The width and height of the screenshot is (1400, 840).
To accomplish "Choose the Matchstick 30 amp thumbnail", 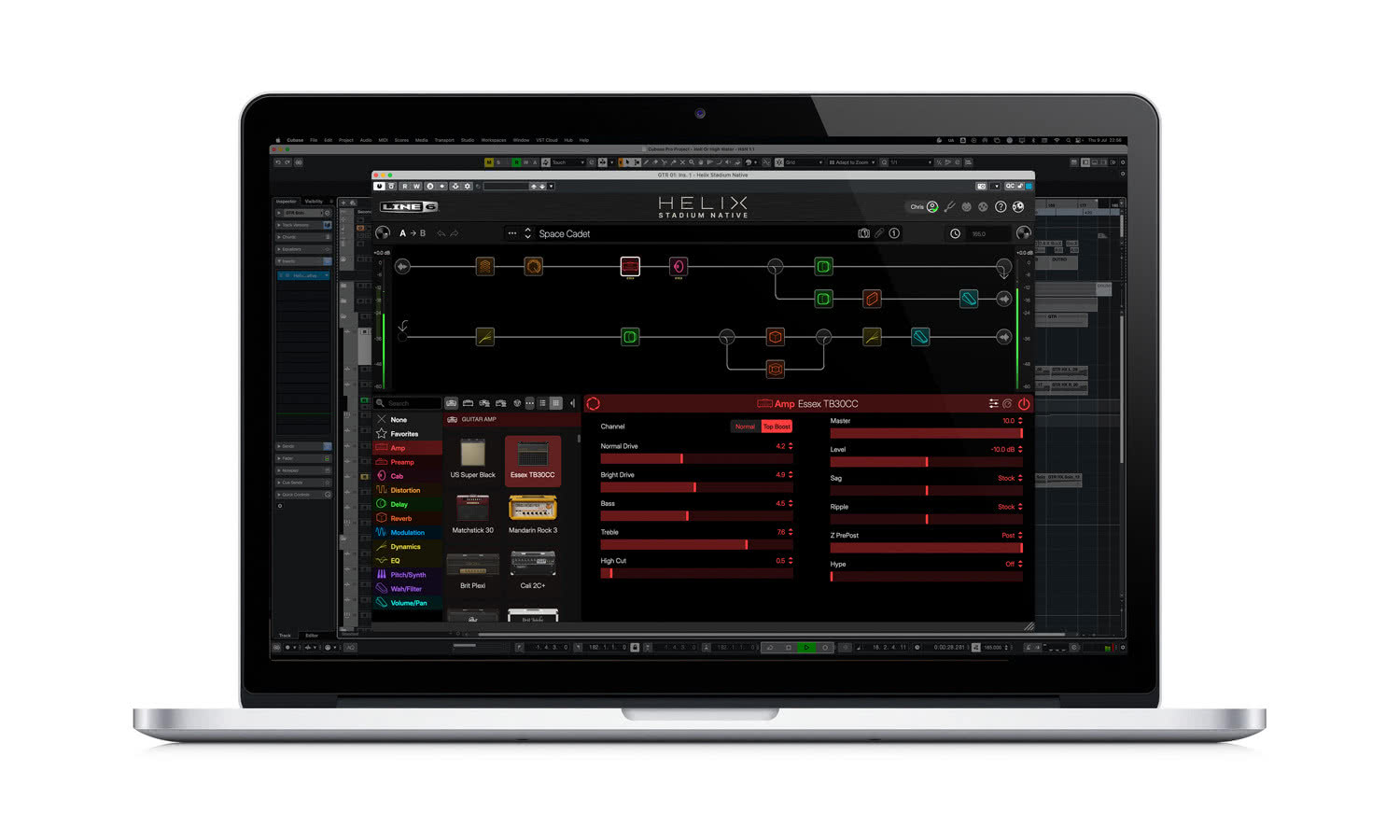I will (x=473, y=514).
